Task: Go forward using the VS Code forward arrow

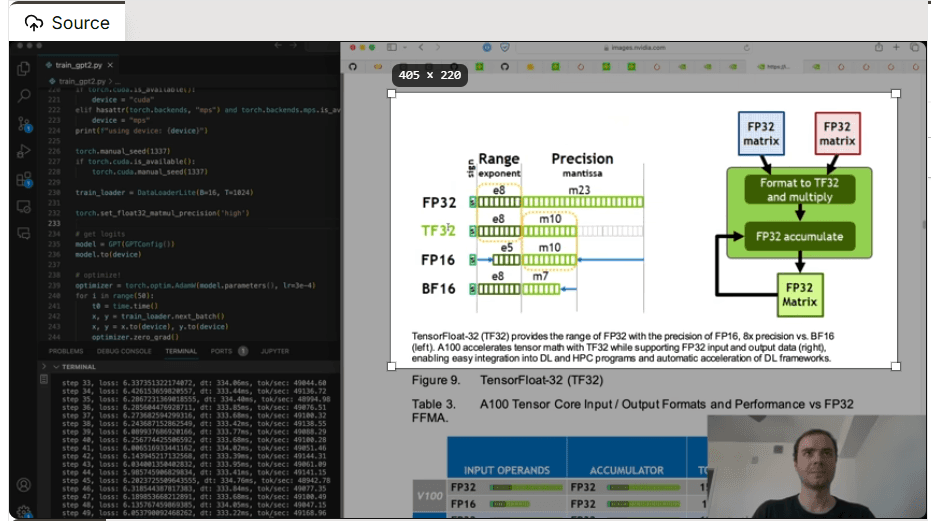Action: pos(293,46)
